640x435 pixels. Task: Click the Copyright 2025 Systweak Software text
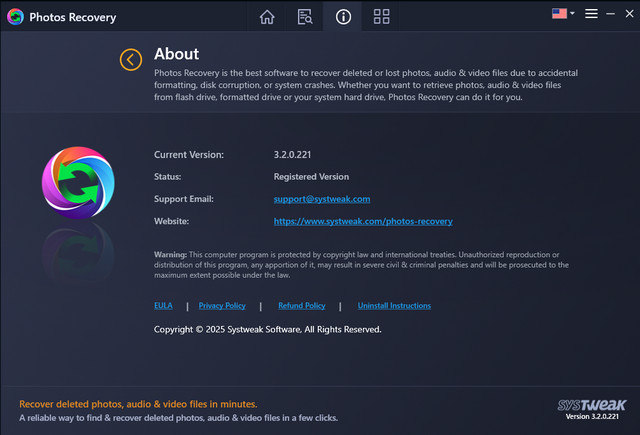click(267, 330)
